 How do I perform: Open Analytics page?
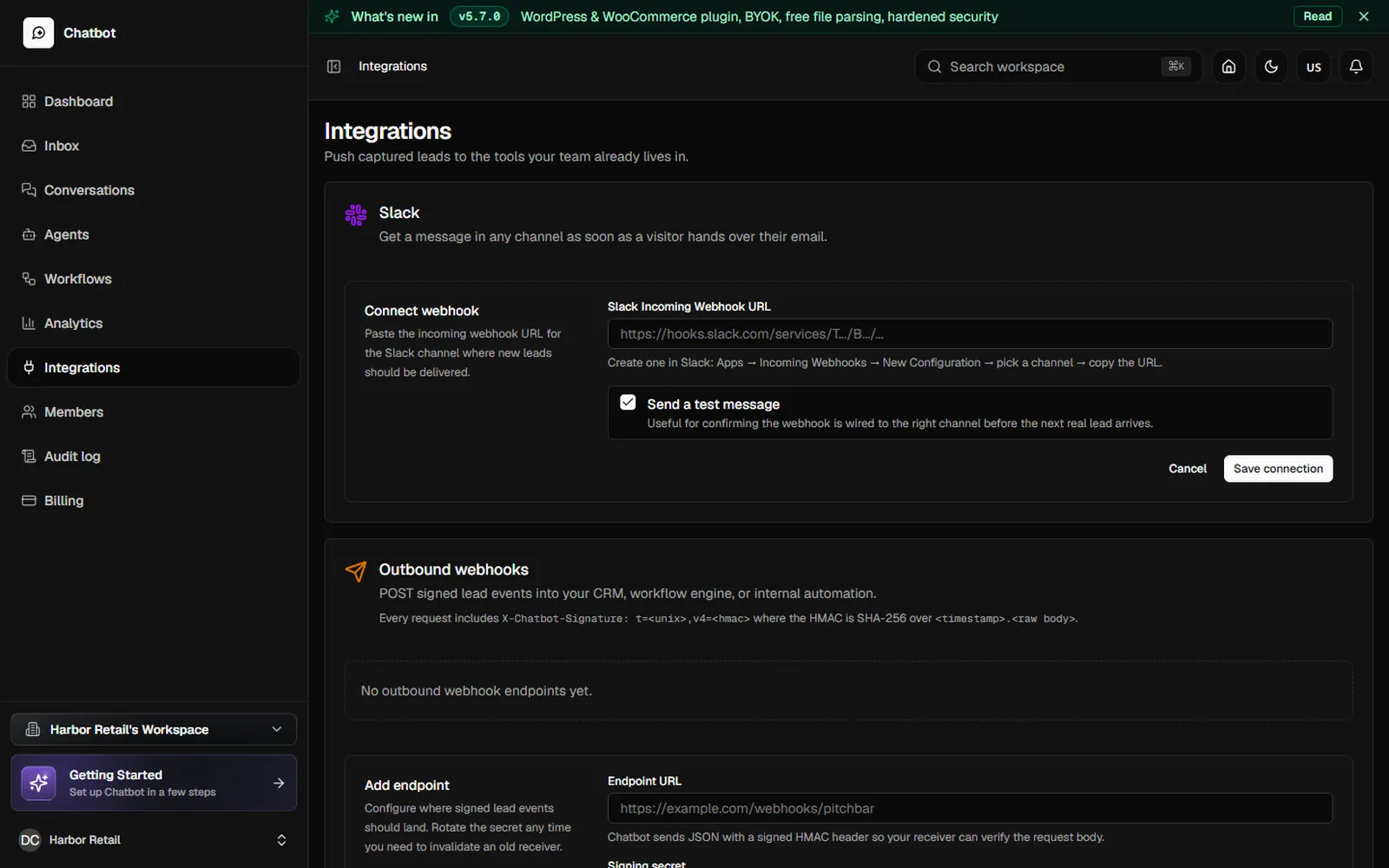154,323
